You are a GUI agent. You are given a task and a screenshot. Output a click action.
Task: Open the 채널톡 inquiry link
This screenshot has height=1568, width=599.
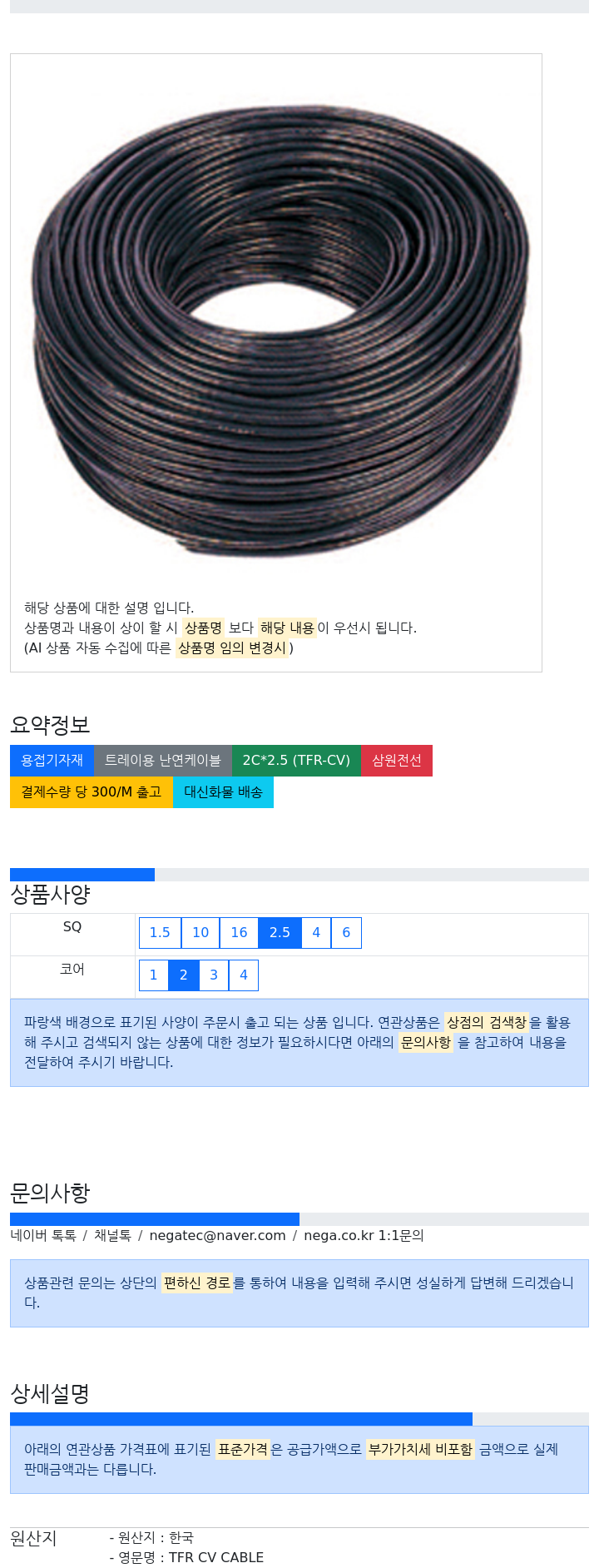[x=112, y=1236]
